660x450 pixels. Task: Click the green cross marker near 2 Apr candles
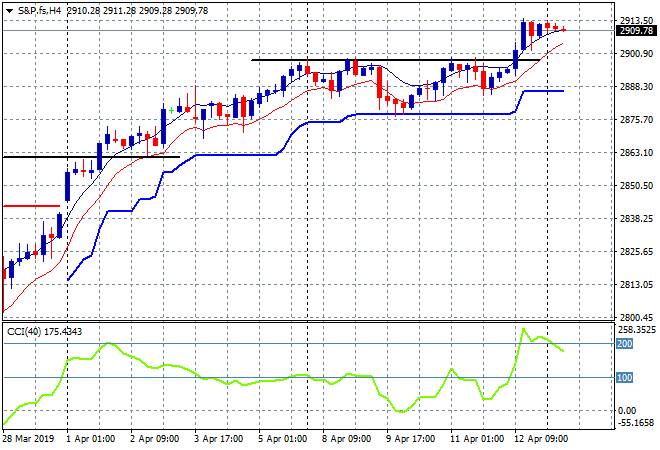(x=171, y=111)
